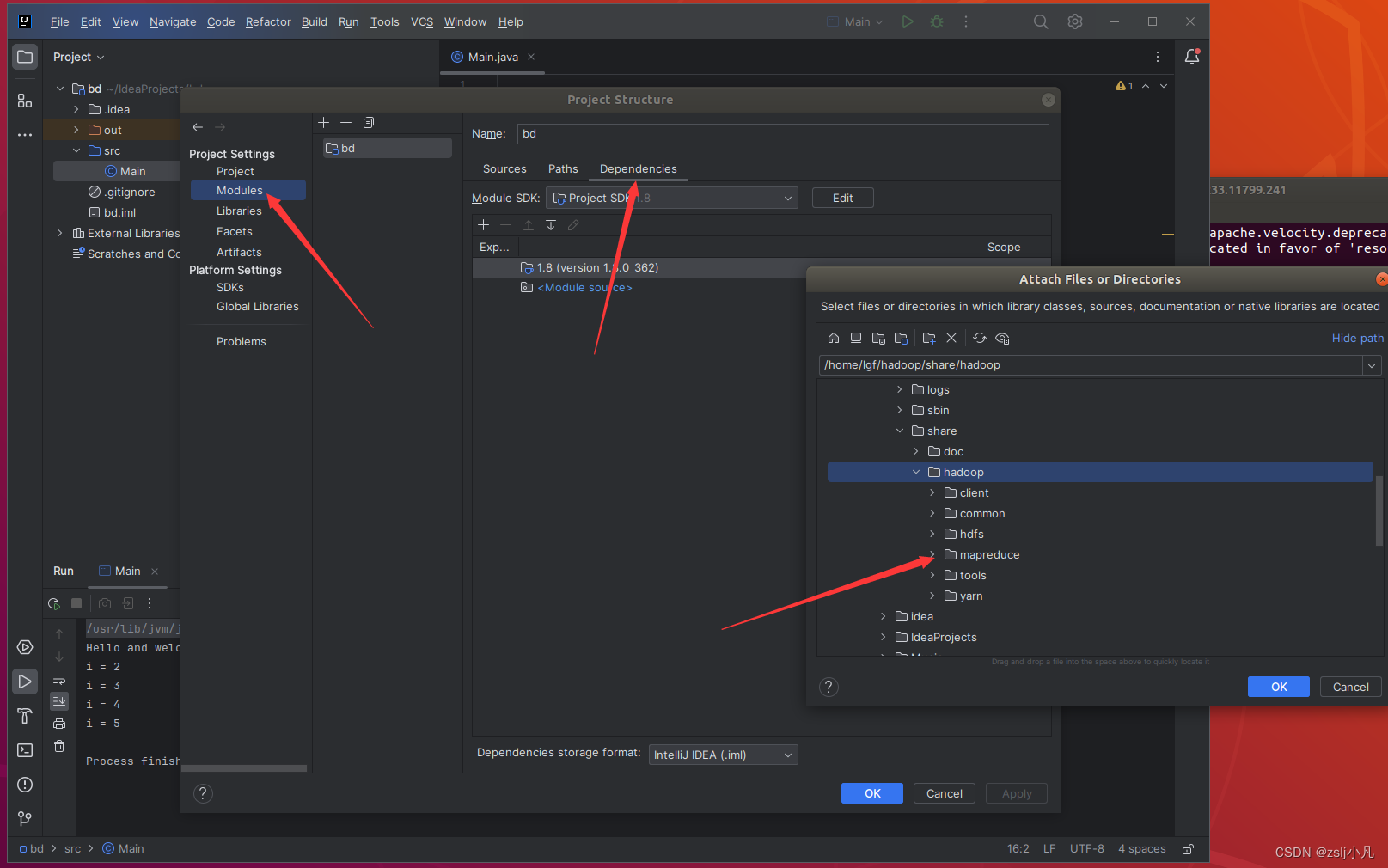Select Libraries under Project Settings
Screen dimensions: 1388x868
pos(239,211)
